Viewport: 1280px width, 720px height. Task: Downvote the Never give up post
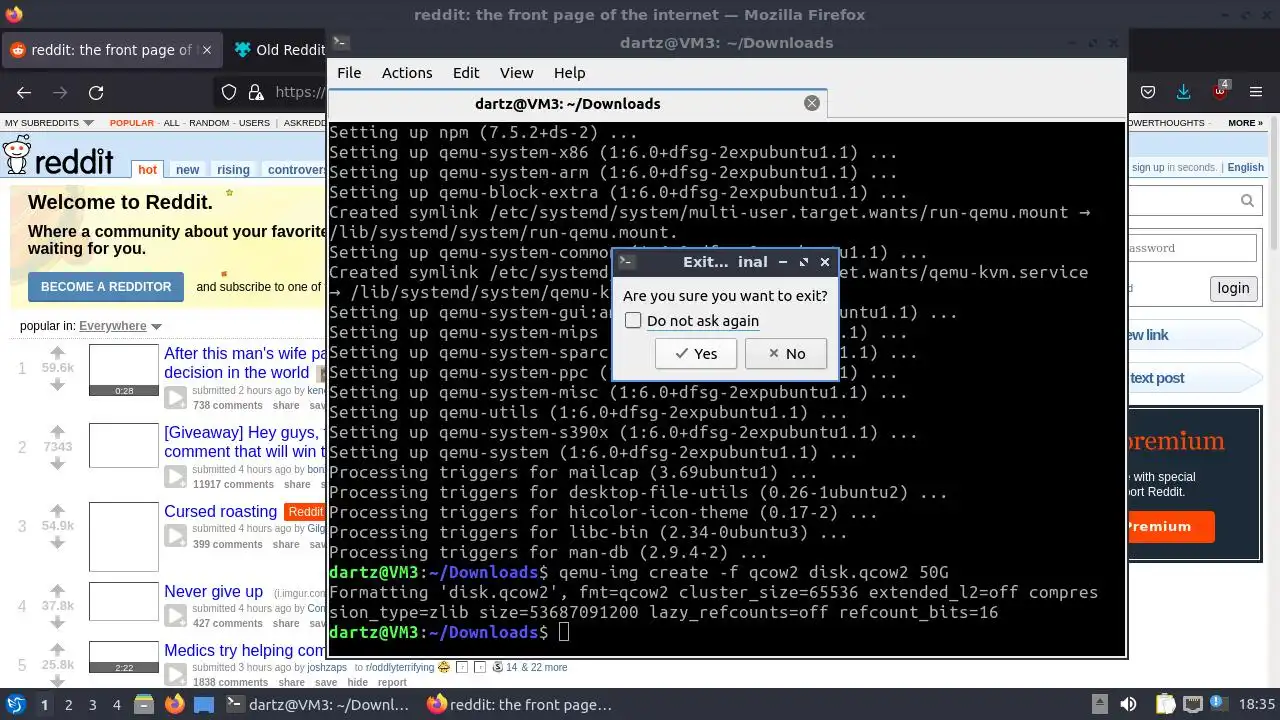57,622
